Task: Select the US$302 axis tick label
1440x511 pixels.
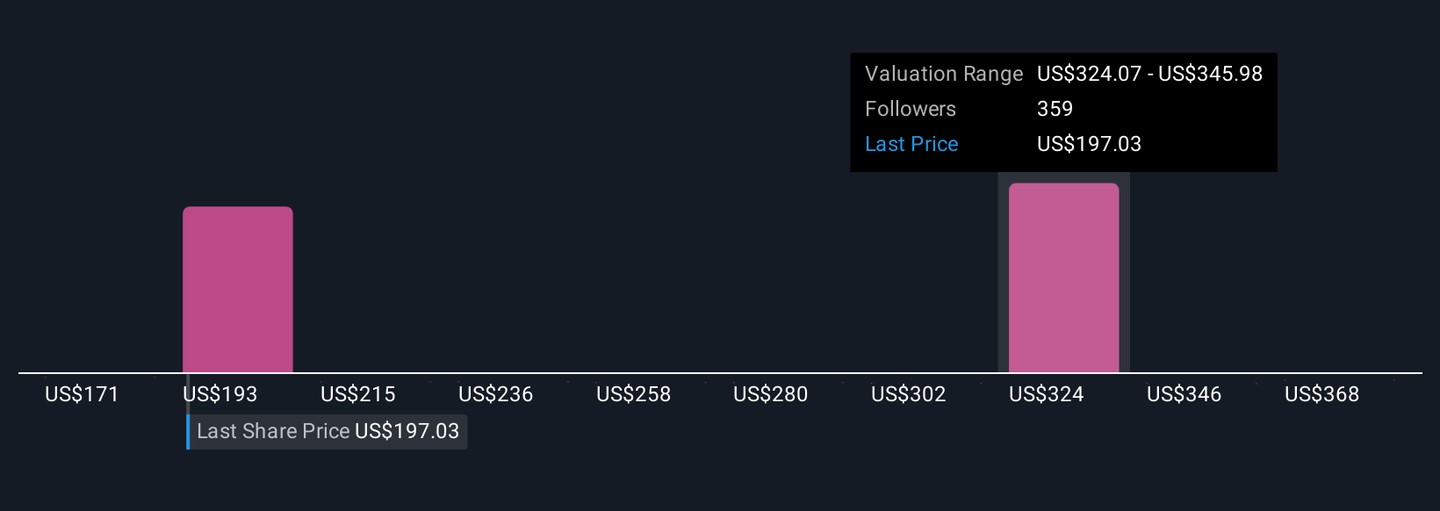Action: [x=909, y=394]
